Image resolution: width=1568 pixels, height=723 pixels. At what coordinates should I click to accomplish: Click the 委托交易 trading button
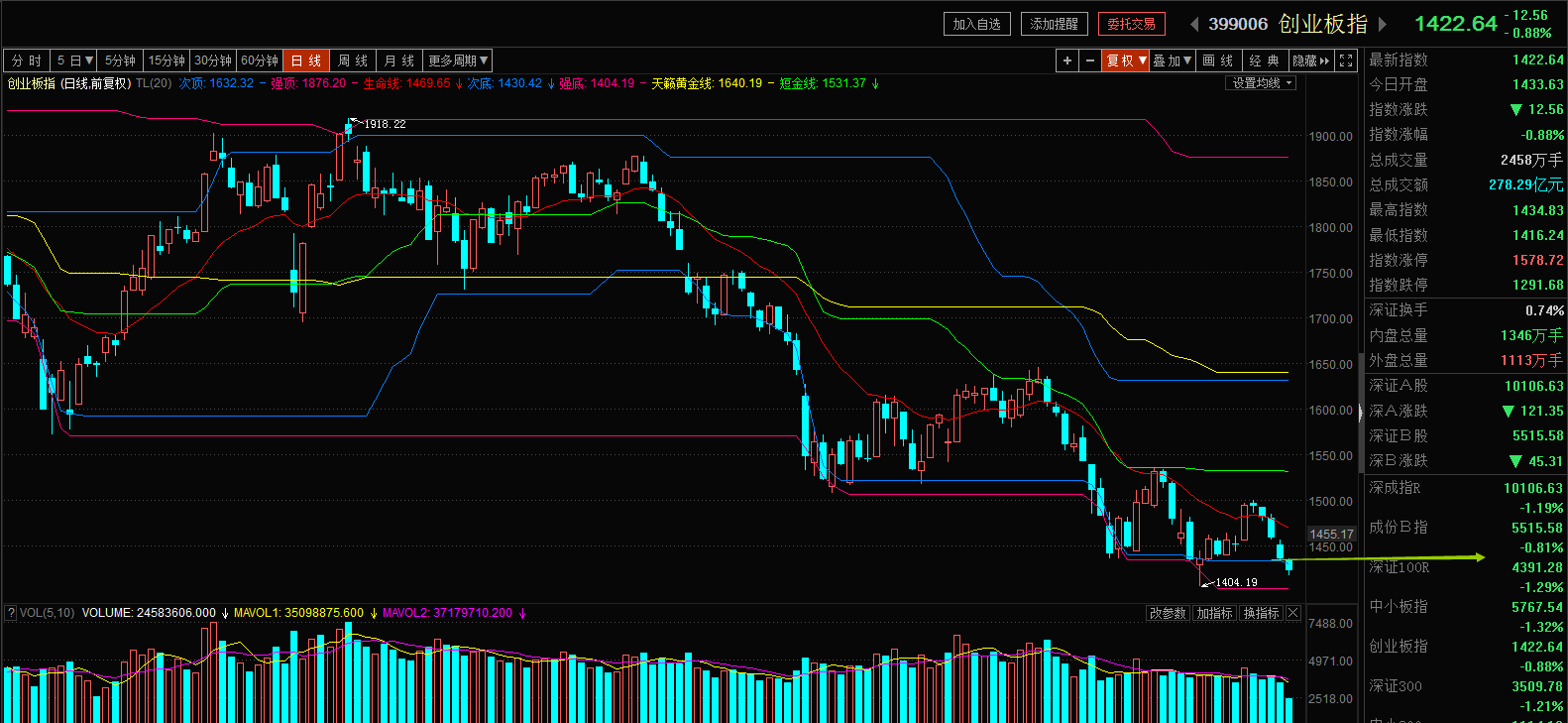pyautogui.click(x=1131, y=24)
